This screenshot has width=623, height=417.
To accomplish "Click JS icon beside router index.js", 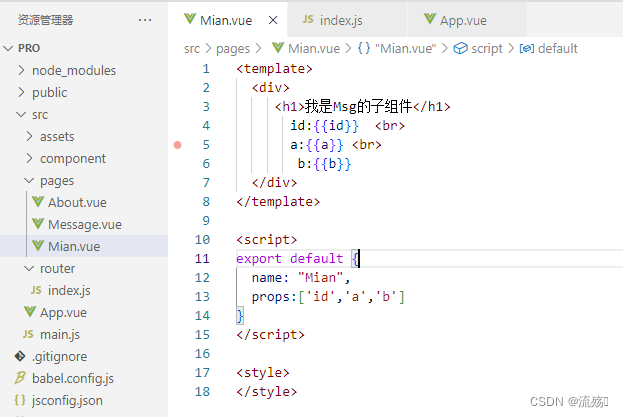I will (36, 290).
